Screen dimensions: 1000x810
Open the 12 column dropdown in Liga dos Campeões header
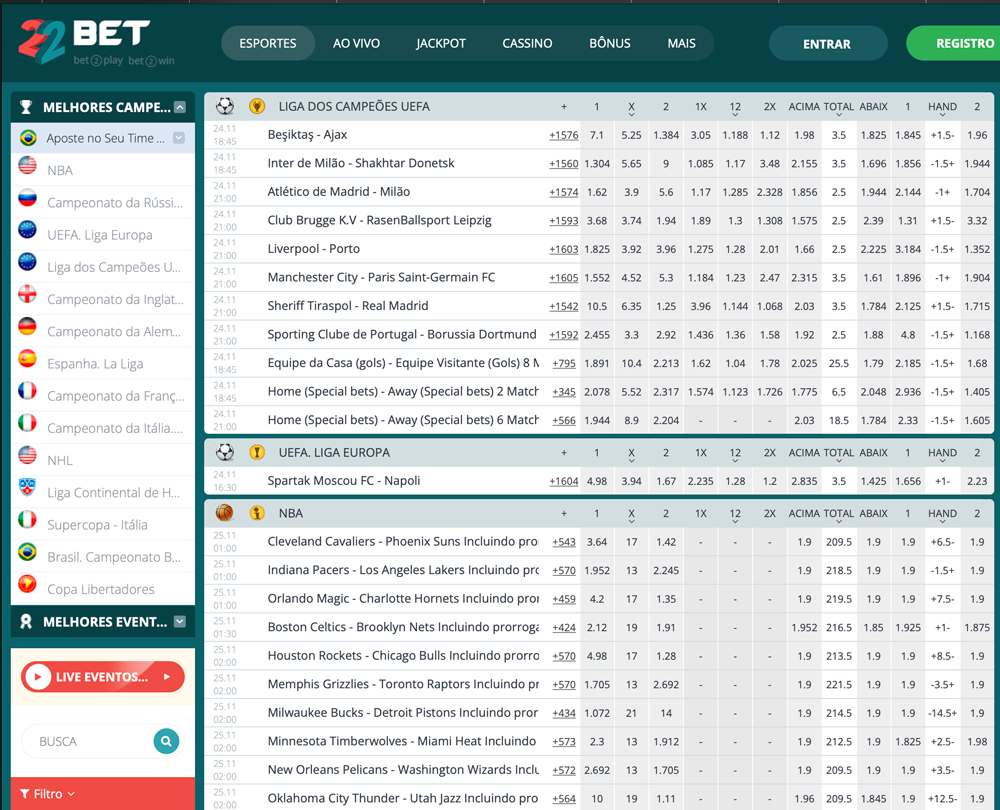[x=735, y=108]
